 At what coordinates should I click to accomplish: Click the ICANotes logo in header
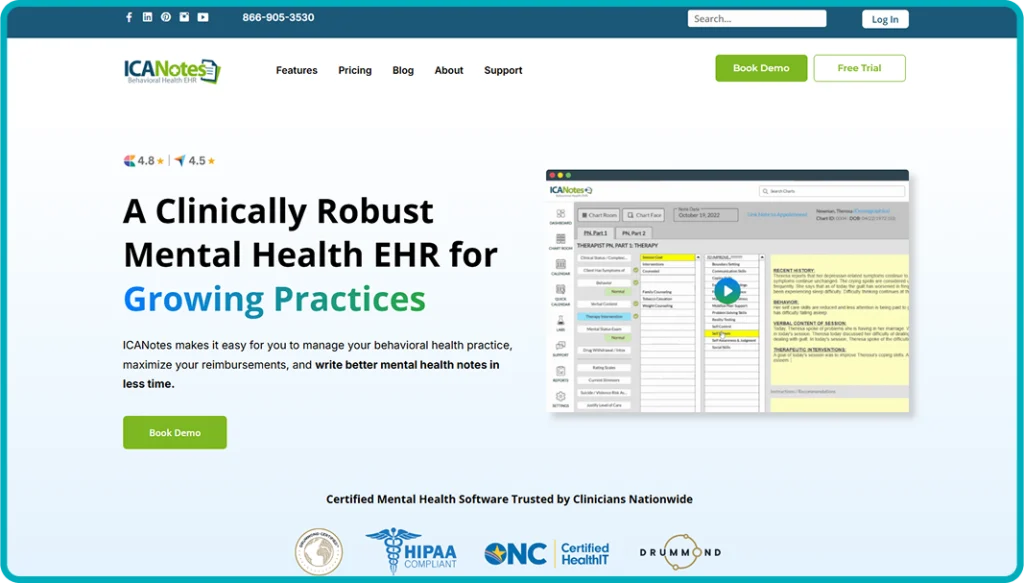pos(172,70)
